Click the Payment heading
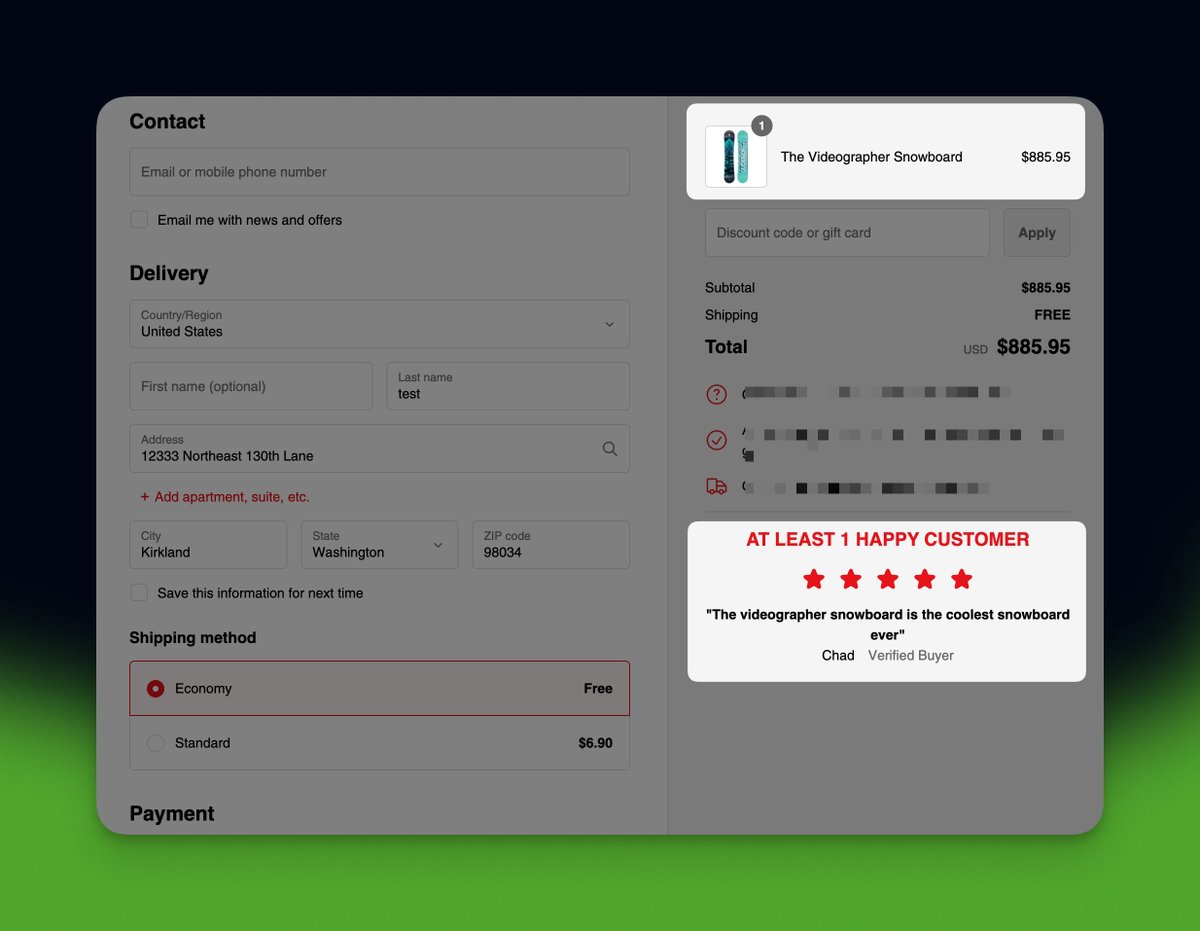The height and width of the screenshot is (931, 1200). tap(172, 814)
